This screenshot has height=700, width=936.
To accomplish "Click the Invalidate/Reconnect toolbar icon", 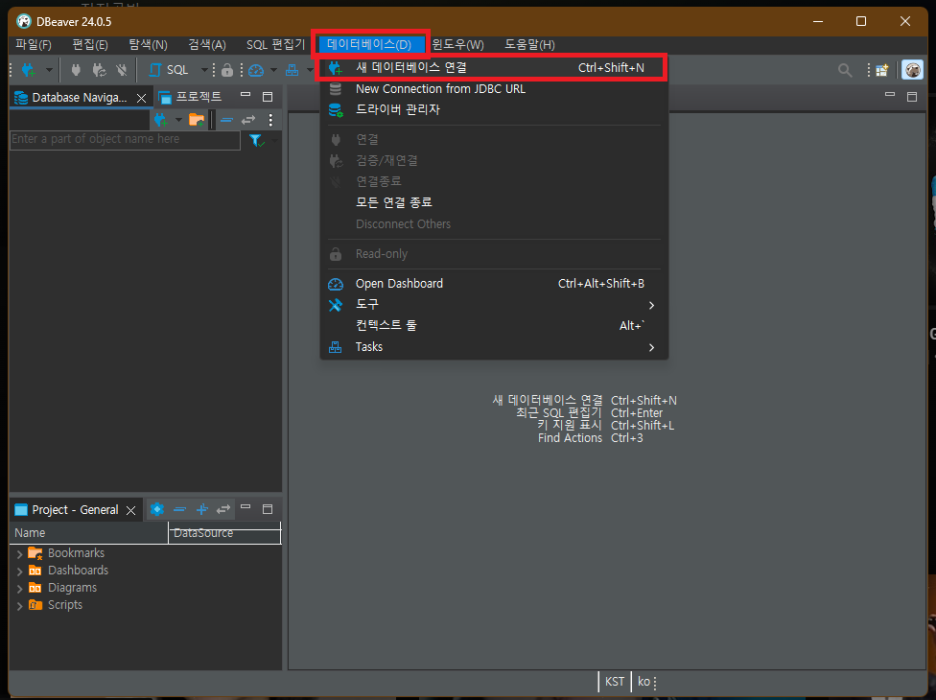I will point(99,70).
